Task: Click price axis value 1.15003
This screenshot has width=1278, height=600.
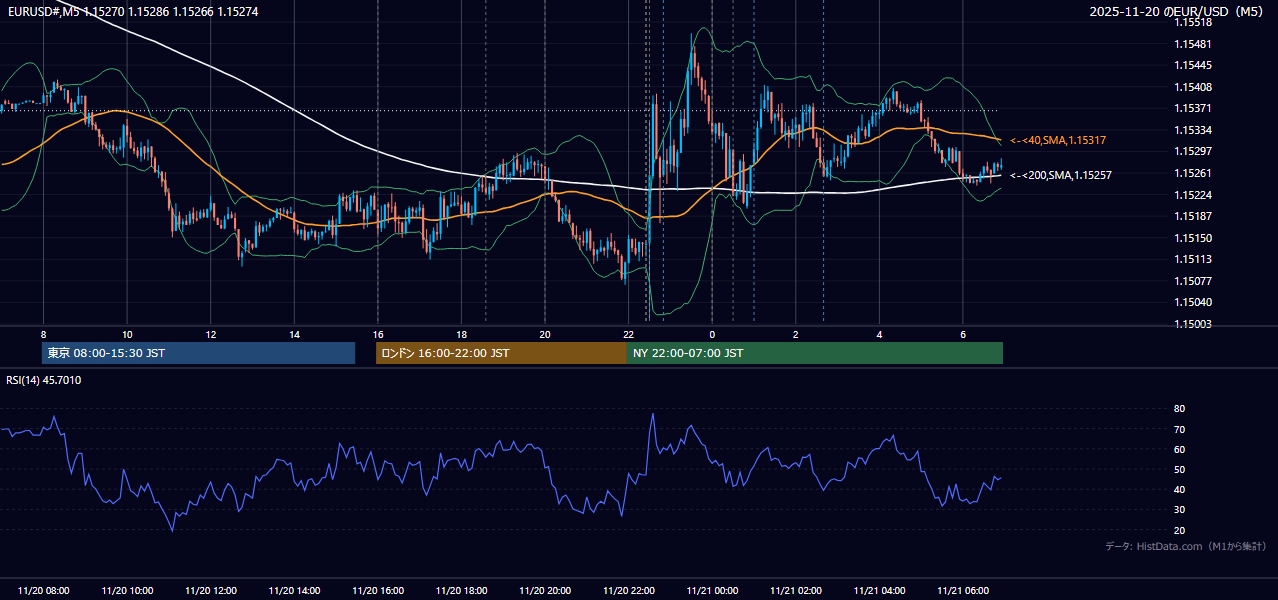Action: coord(1193,324)
